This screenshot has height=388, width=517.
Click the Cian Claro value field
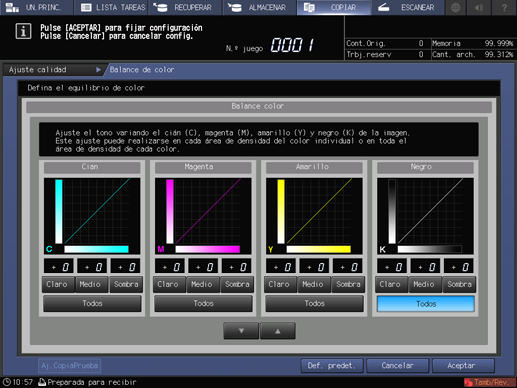[x=58, y=266]
